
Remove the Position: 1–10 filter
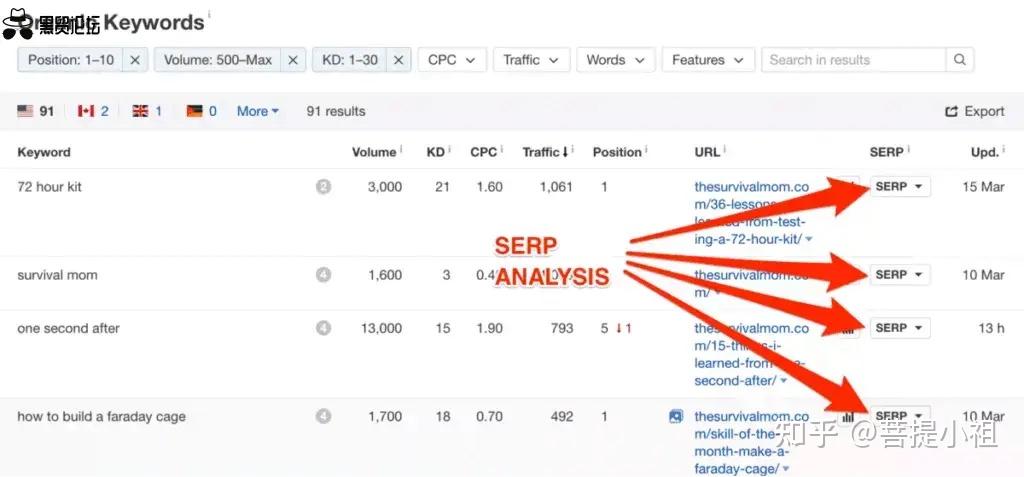(x=135, y=59)
